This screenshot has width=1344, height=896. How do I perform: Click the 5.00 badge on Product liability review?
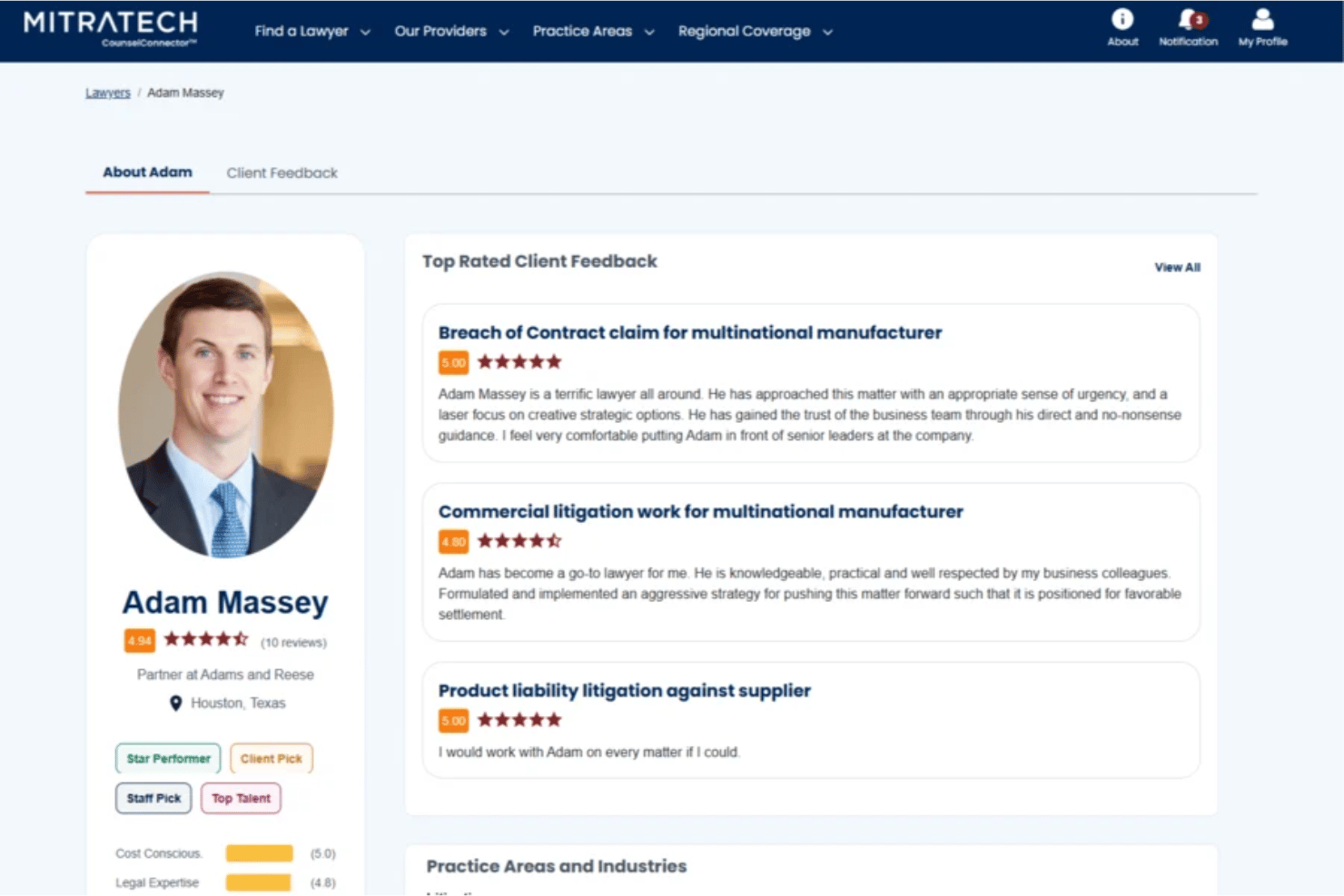453,721
